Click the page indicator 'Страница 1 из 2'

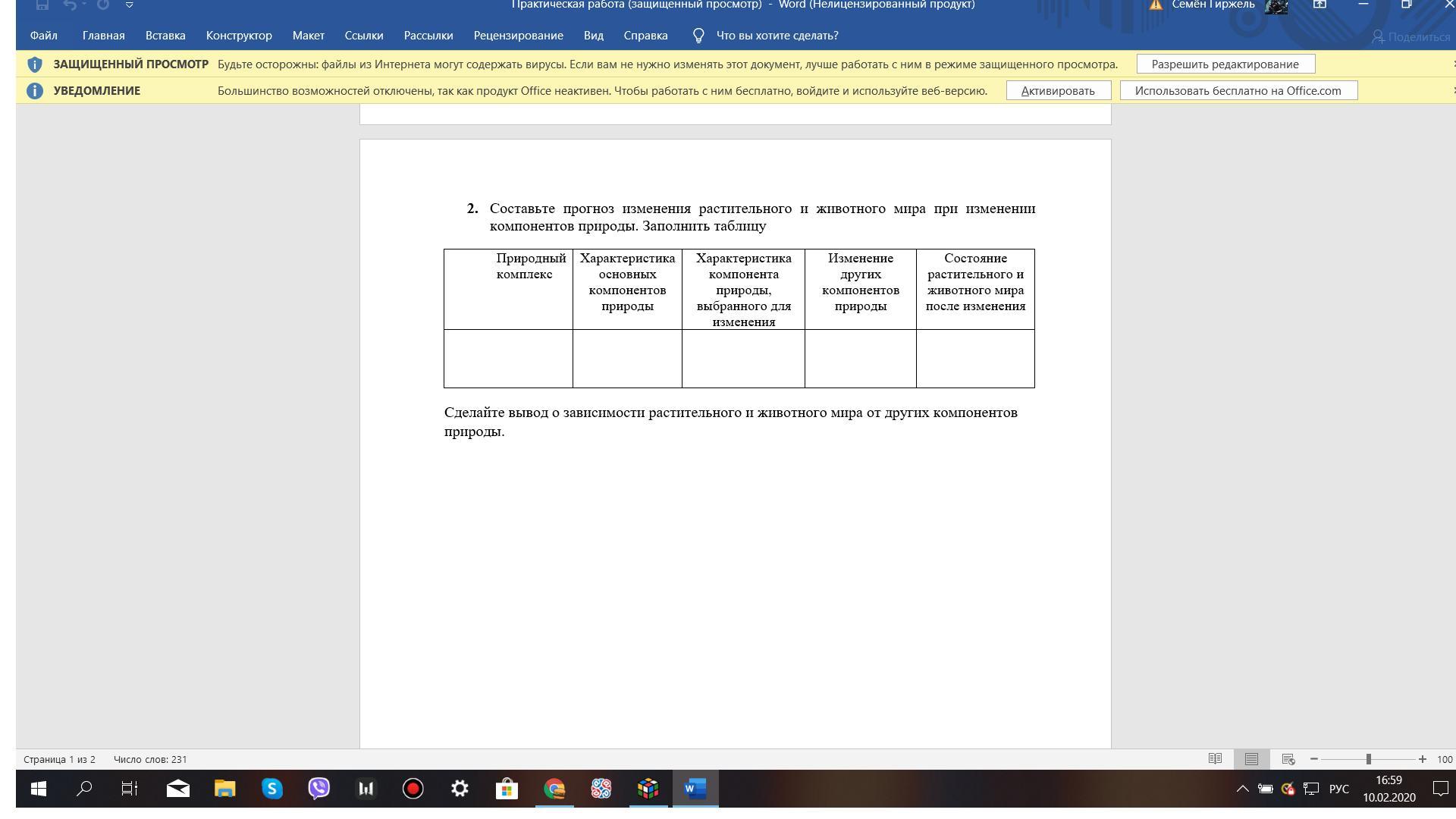60,759
